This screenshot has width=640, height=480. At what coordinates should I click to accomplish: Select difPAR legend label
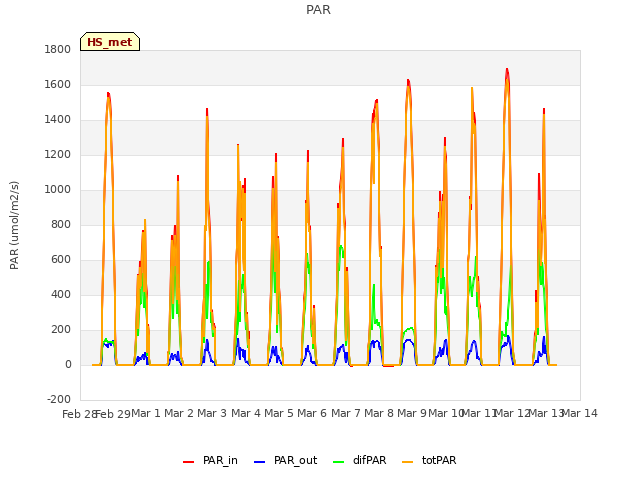tap(369, 460)
